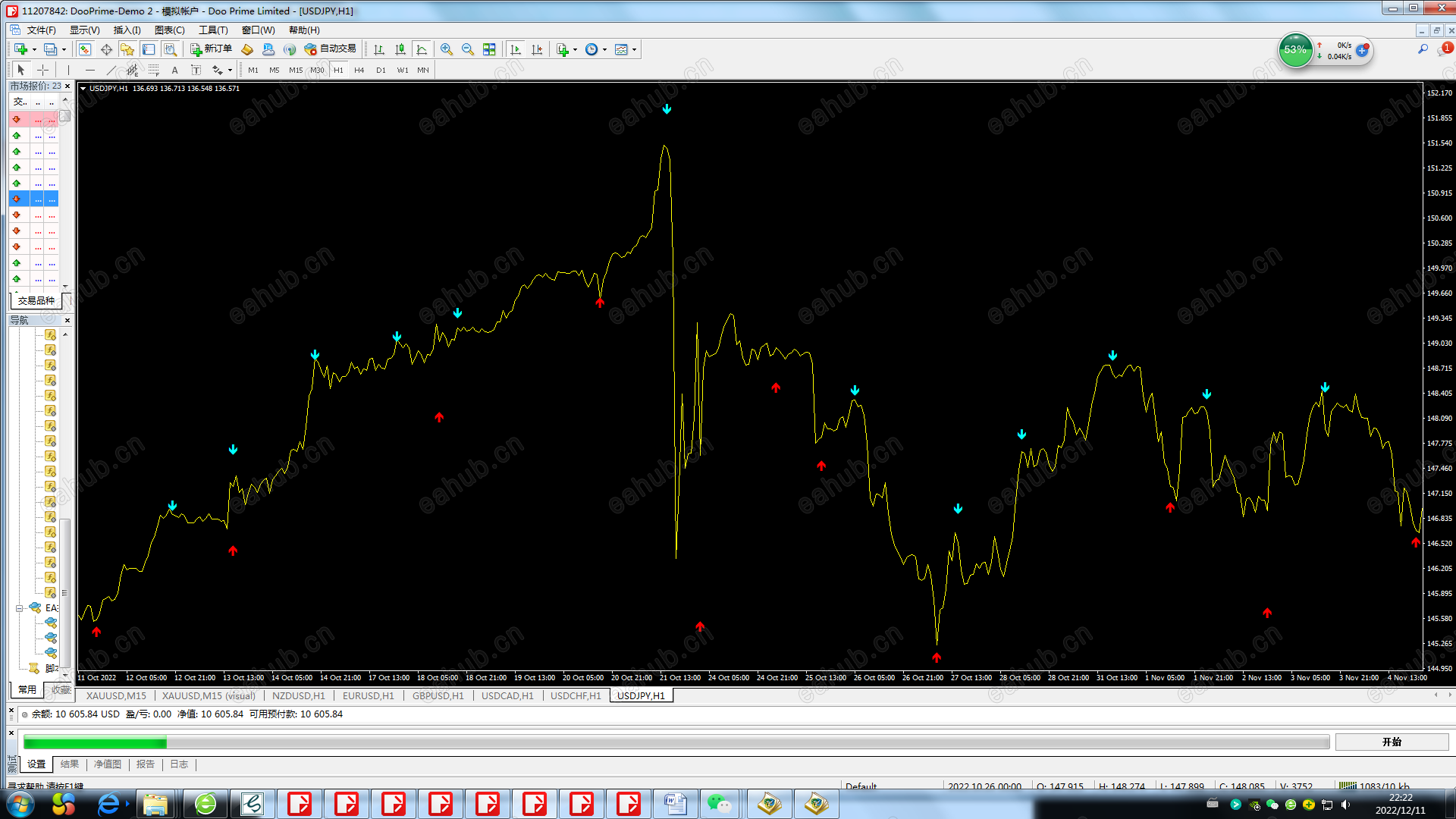Select the H4 timeframe
The height and width of the screenshot is (819, 1456).
click(359, 70)
